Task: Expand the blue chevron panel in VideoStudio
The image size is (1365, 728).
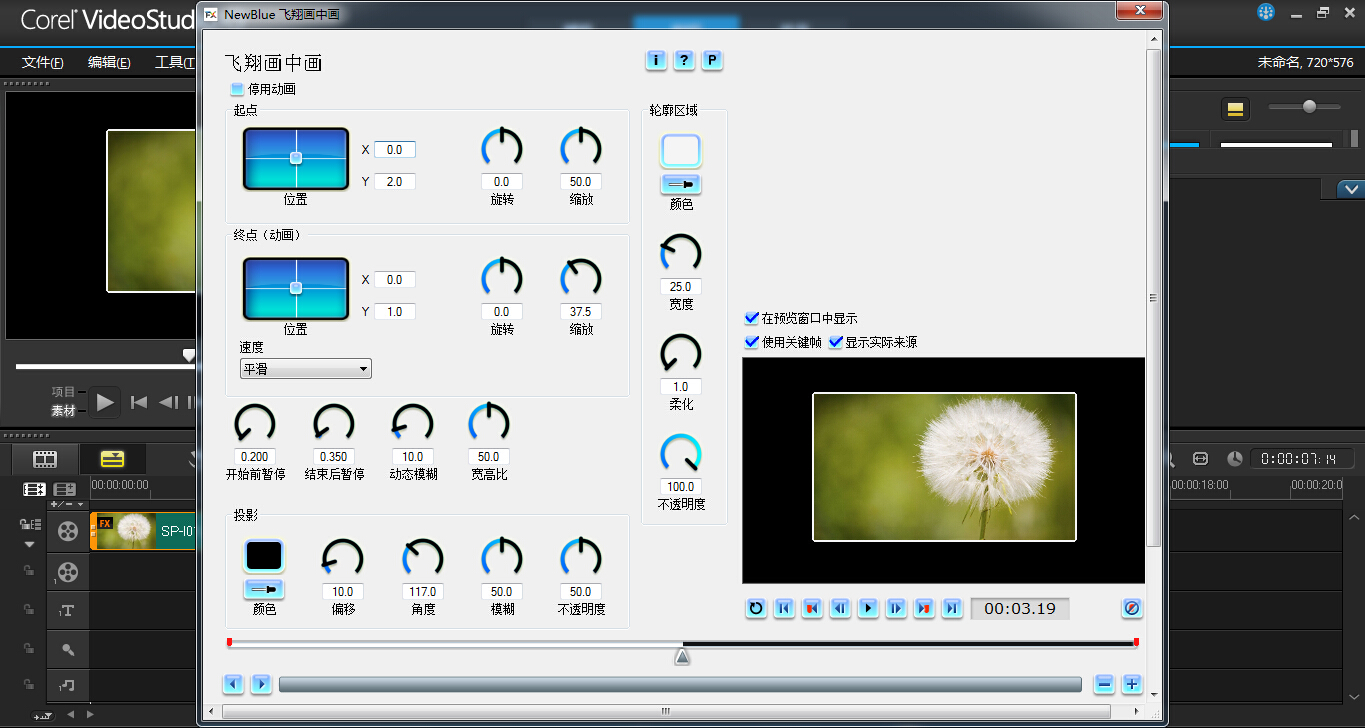Action: (x=1351, y=188)
